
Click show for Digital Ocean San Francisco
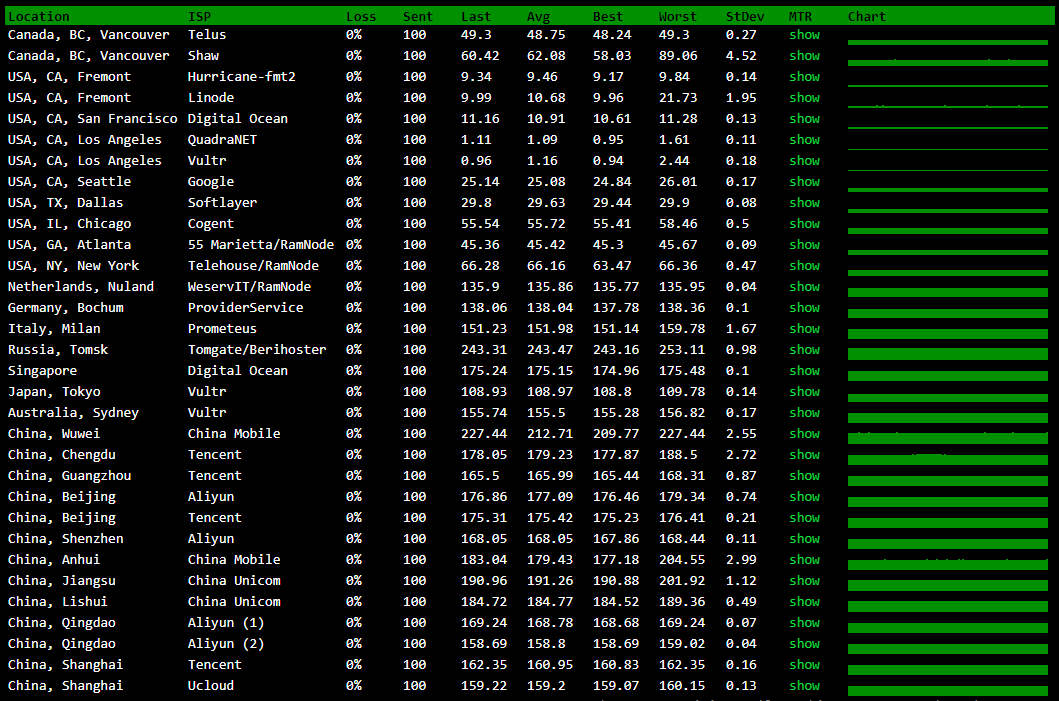pyautogui.click(x=804, y=118)
